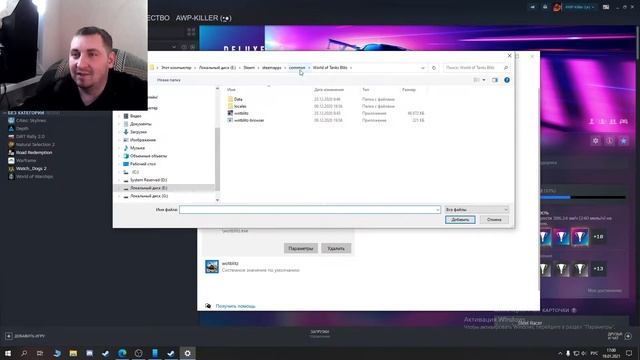Click the Параметры button
Screen dimensions: 640x360
pyautogui.click(x=301, y=248)
